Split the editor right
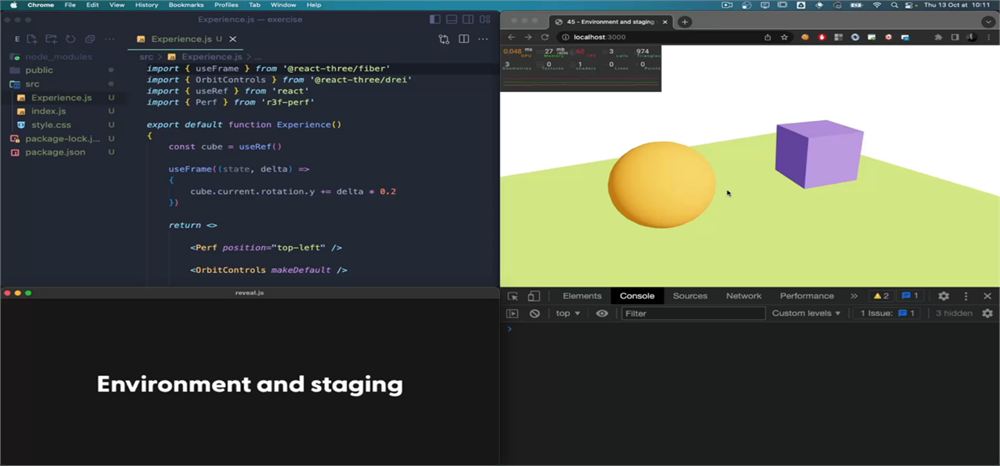Viewport: 1000px width, 466px height. click(x=464, y=40)
